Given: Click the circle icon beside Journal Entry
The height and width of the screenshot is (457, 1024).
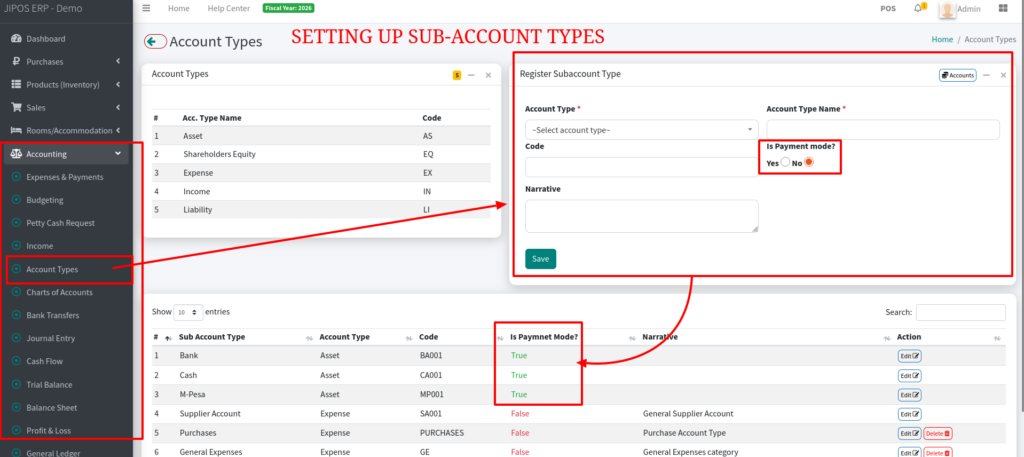Looking at the screenshot, I should coord(16,338).
